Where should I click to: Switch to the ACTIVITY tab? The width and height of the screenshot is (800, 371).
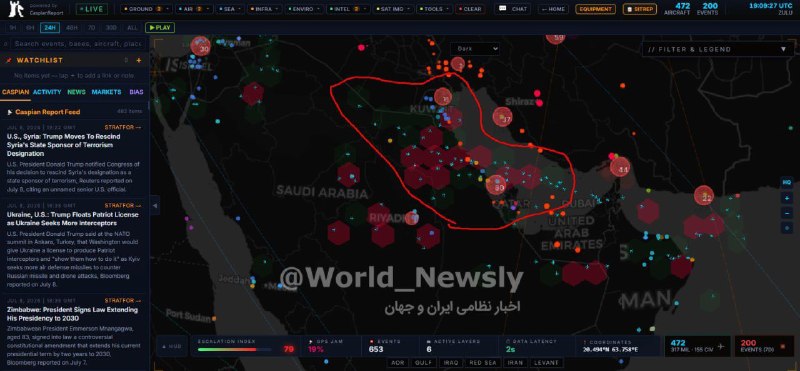tap(47, 92)
